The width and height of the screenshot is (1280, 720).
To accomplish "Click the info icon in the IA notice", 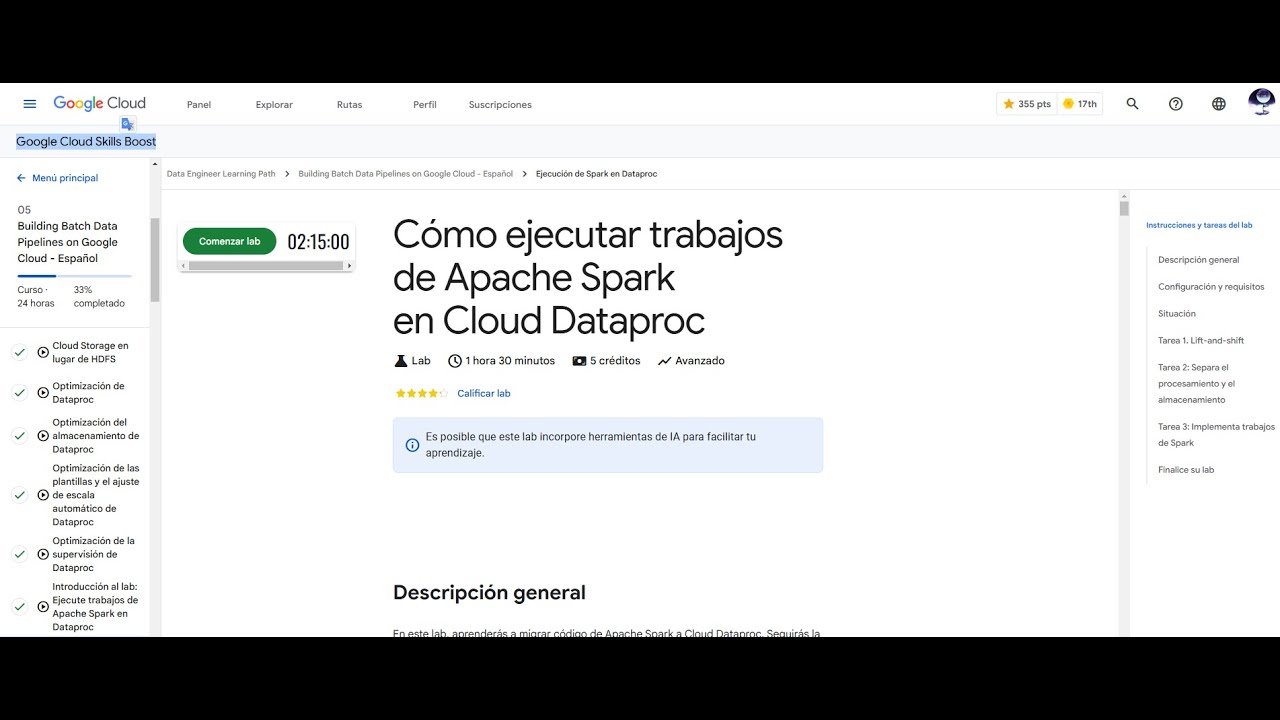I will tap(412, 445).
